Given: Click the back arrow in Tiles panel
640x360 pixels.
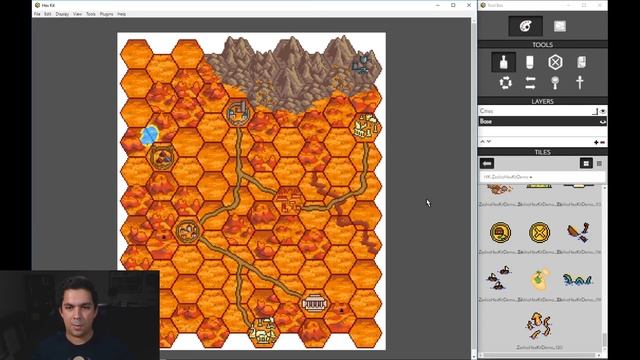Looking at the screenshot, I should 487,163.
